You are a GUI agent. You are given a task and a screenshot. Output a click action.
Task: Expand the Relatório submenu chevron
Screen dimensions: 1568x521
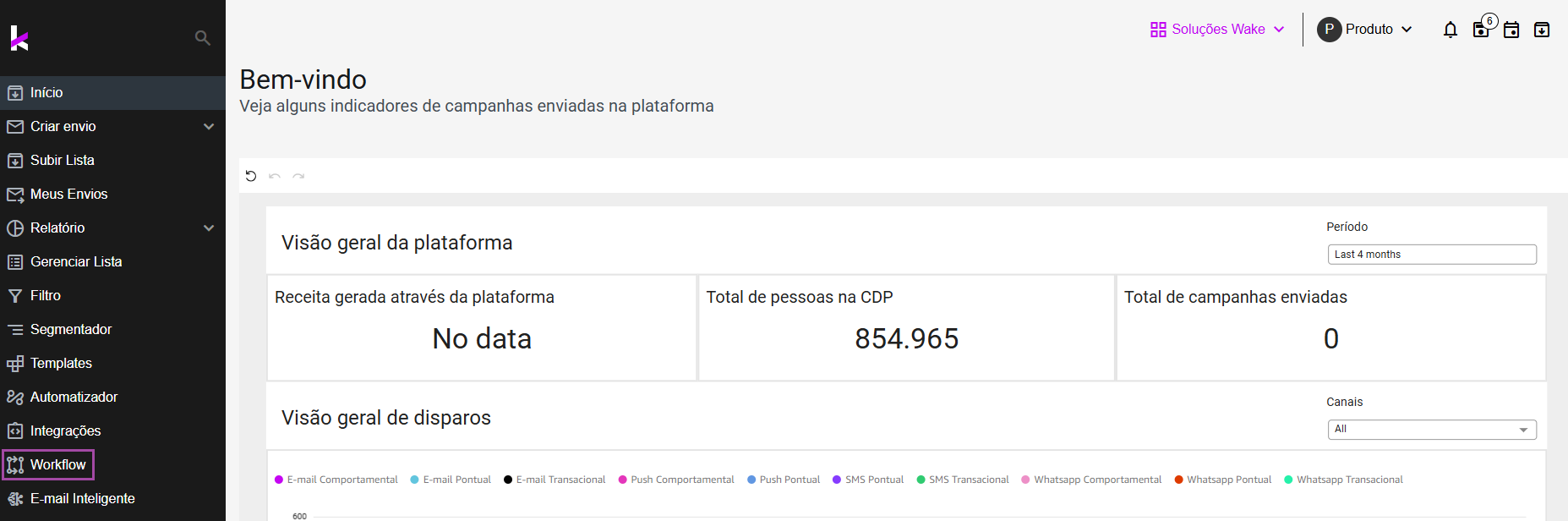(x=209, y=228)
